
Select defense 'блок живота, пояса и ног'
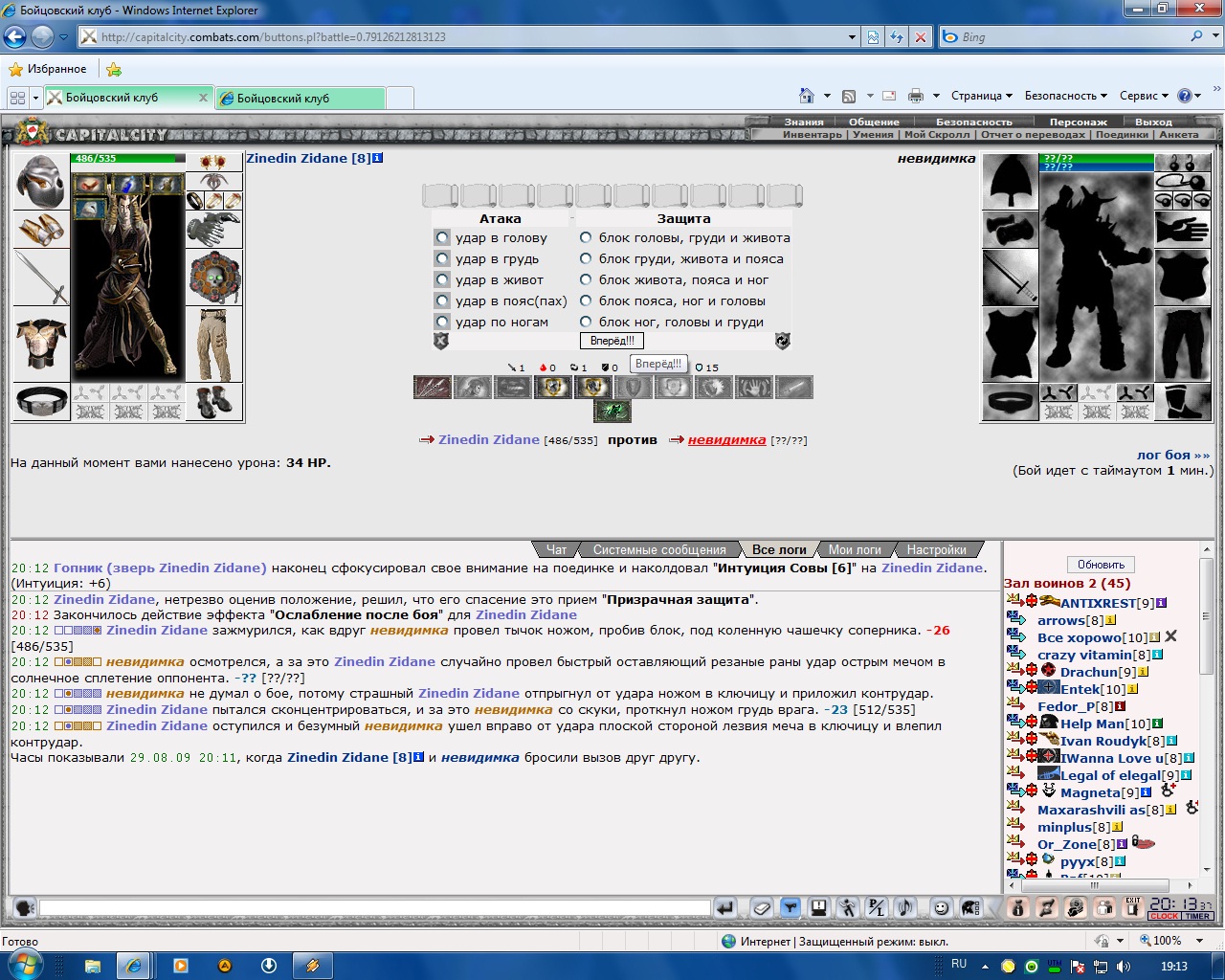point(586,279)
